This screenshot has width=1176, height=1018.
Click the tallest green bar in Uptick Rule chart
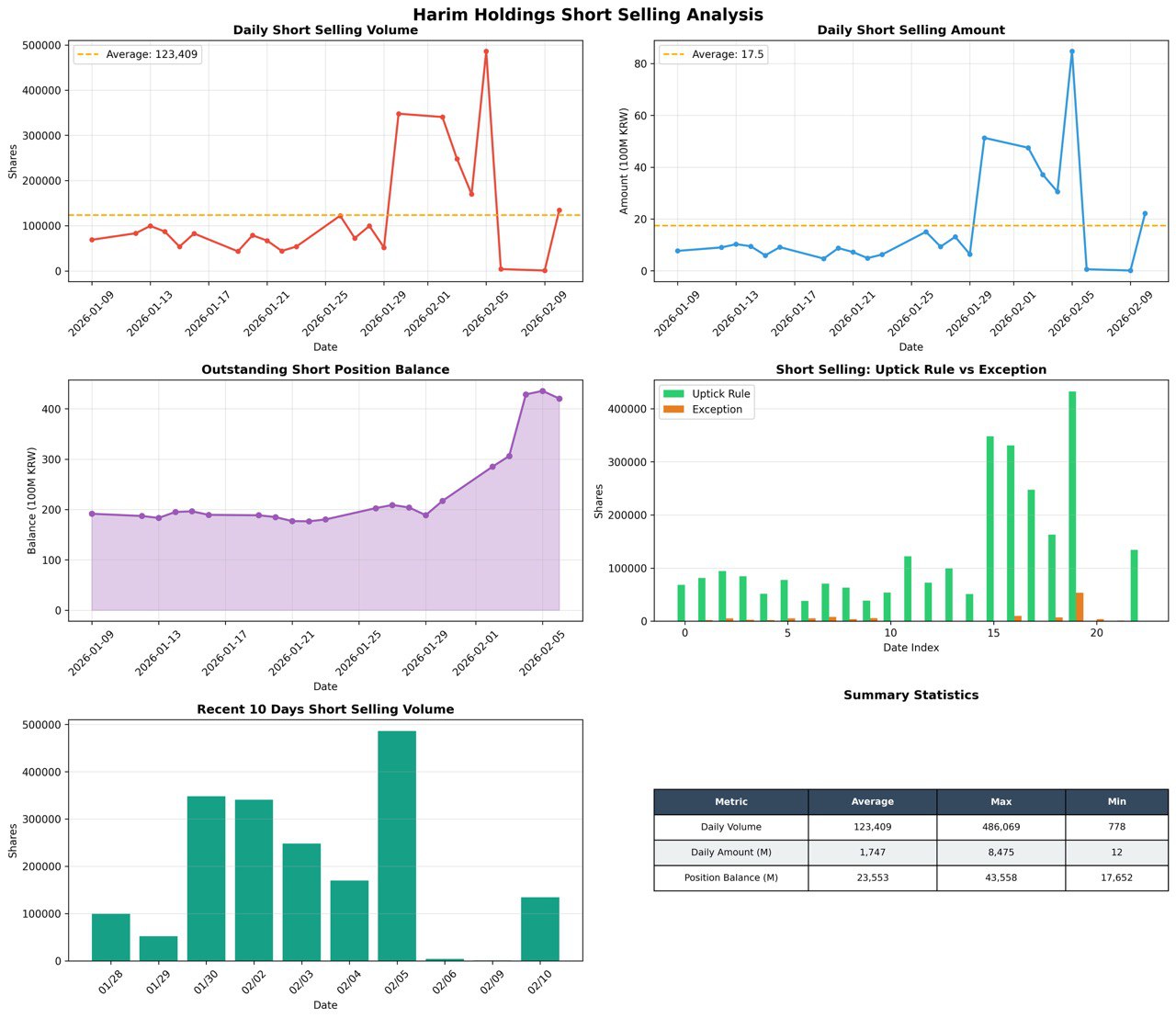(x=1072, y=505)
